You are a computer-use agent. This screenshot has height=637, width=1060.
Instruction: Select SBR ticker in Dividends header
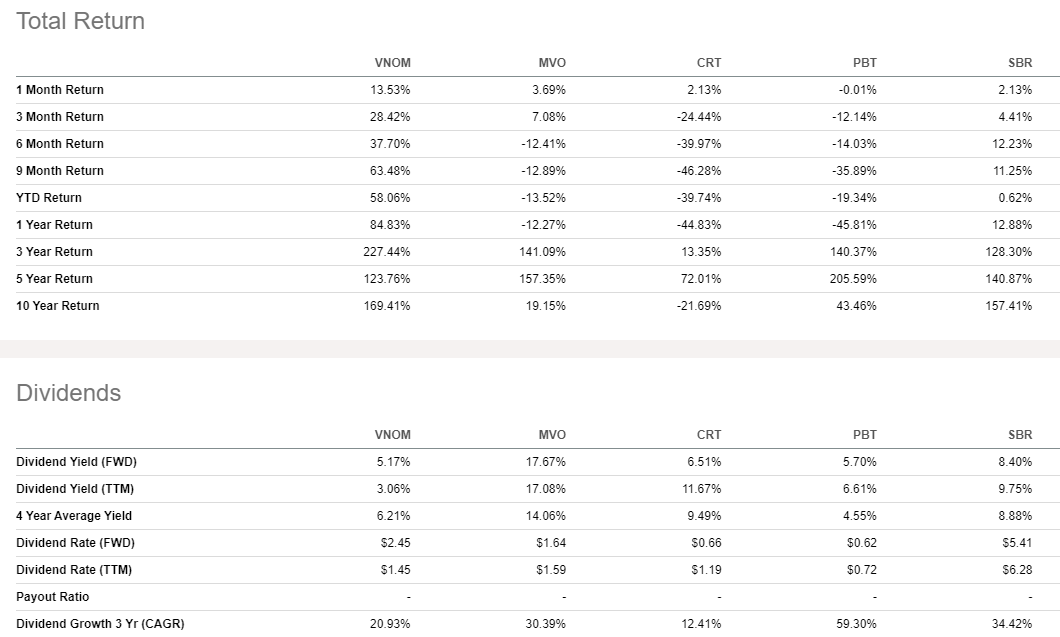coord(1020,435)
